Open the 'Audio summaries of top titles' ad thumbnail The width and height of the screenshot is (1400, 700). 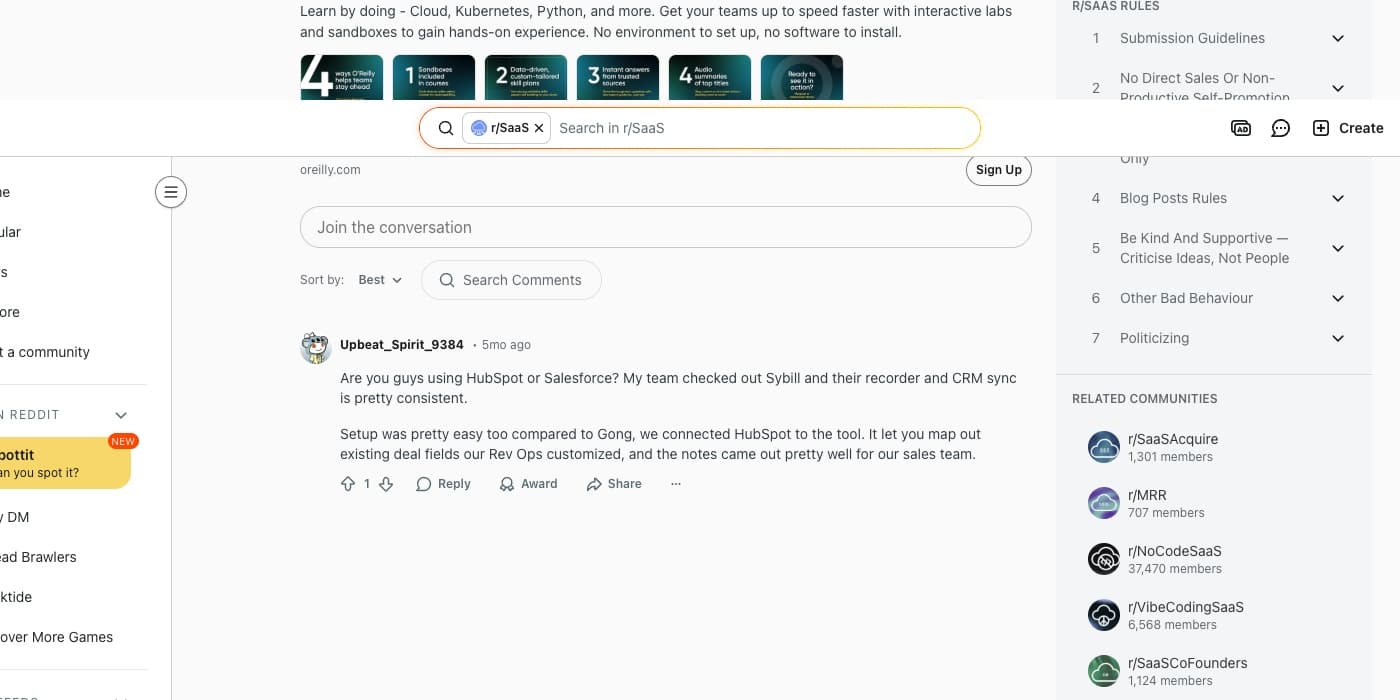point(709,77)
